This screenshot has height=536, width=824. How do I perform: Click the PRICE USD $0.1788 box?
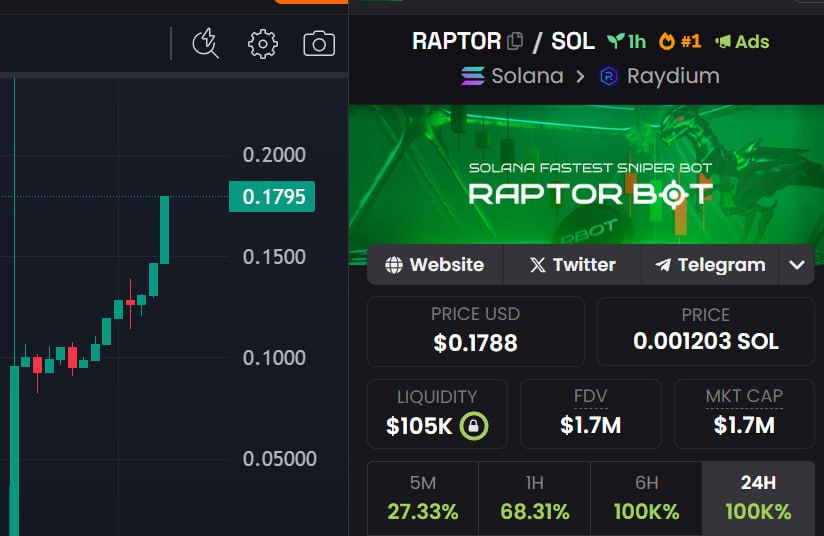click(476, 331)
